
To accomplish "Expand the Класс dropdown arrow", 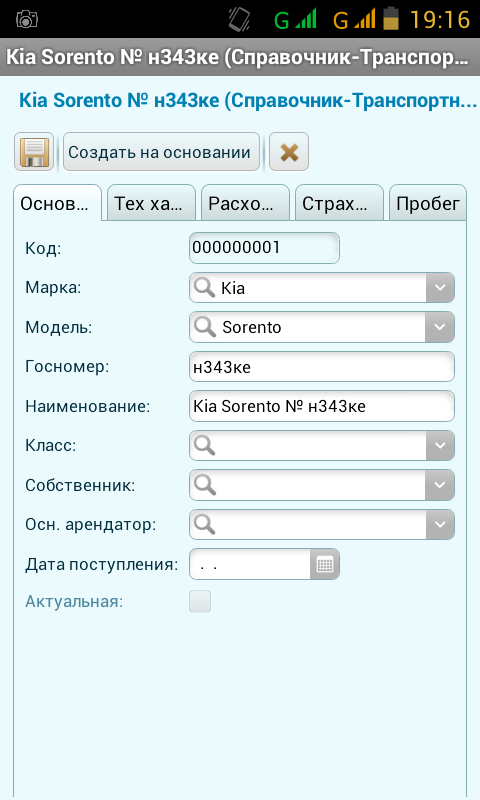I will coord(440,445).
